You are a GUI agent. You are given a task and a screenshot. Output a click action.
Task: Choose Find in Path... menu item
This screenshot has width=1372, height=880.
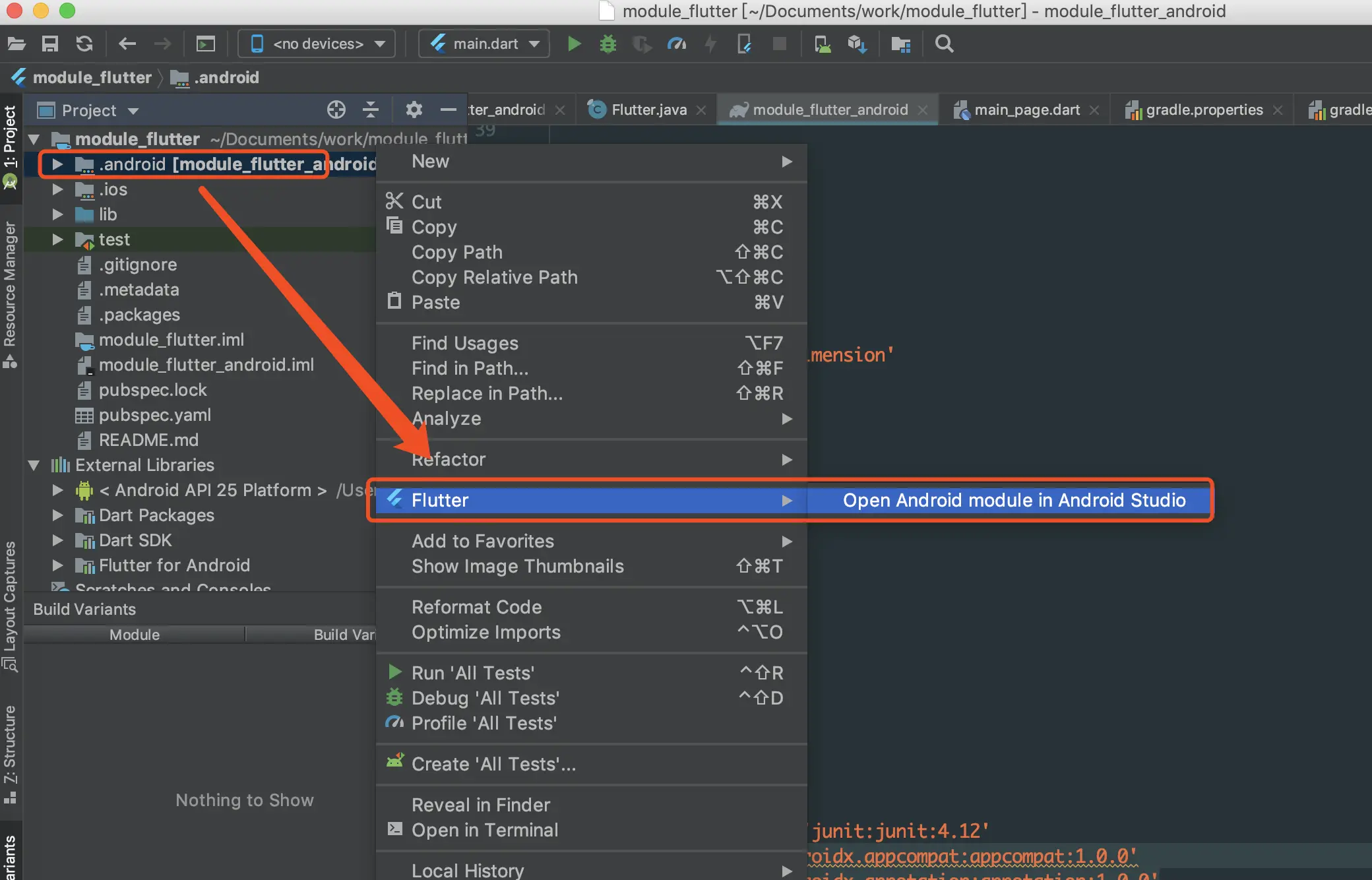click(x=591, y=368)
